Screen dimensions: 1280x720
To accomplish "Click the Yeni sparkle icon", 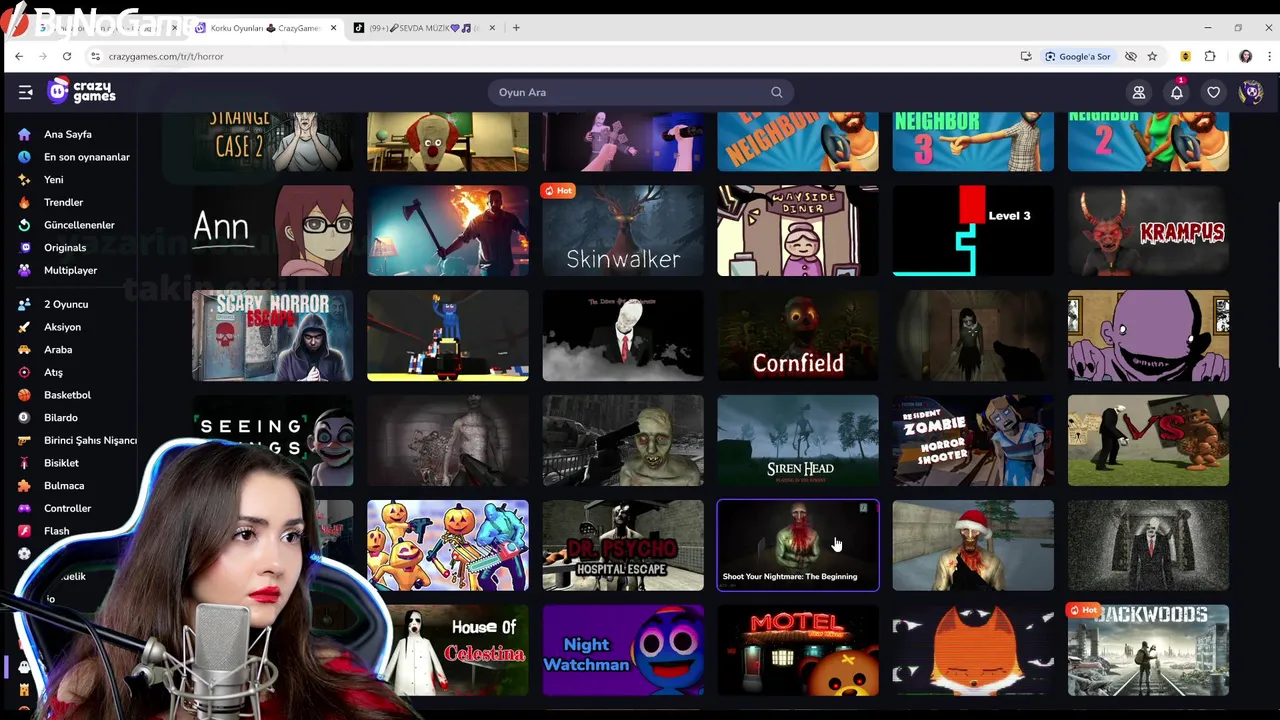I will pos(24,180).
